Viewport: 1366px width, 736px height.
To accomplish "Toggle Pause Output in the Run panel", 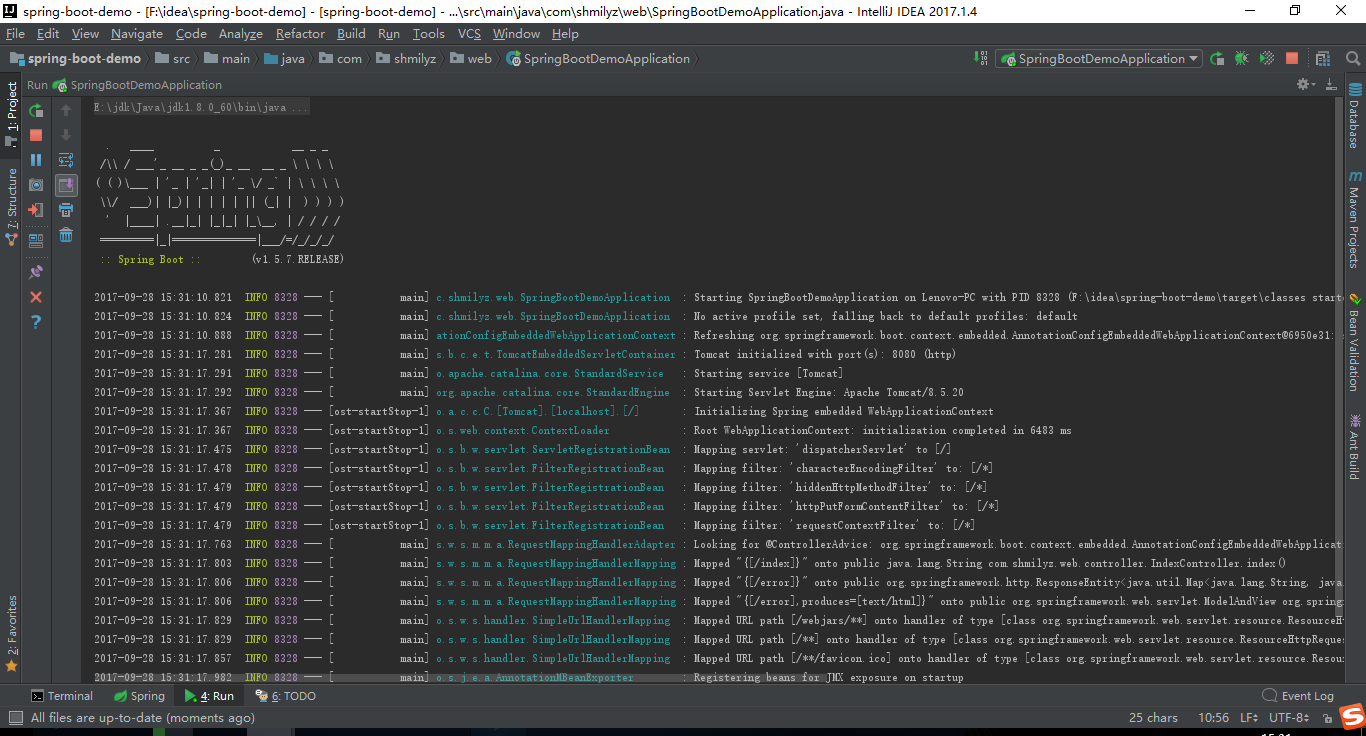I will (x=36, y=159).
